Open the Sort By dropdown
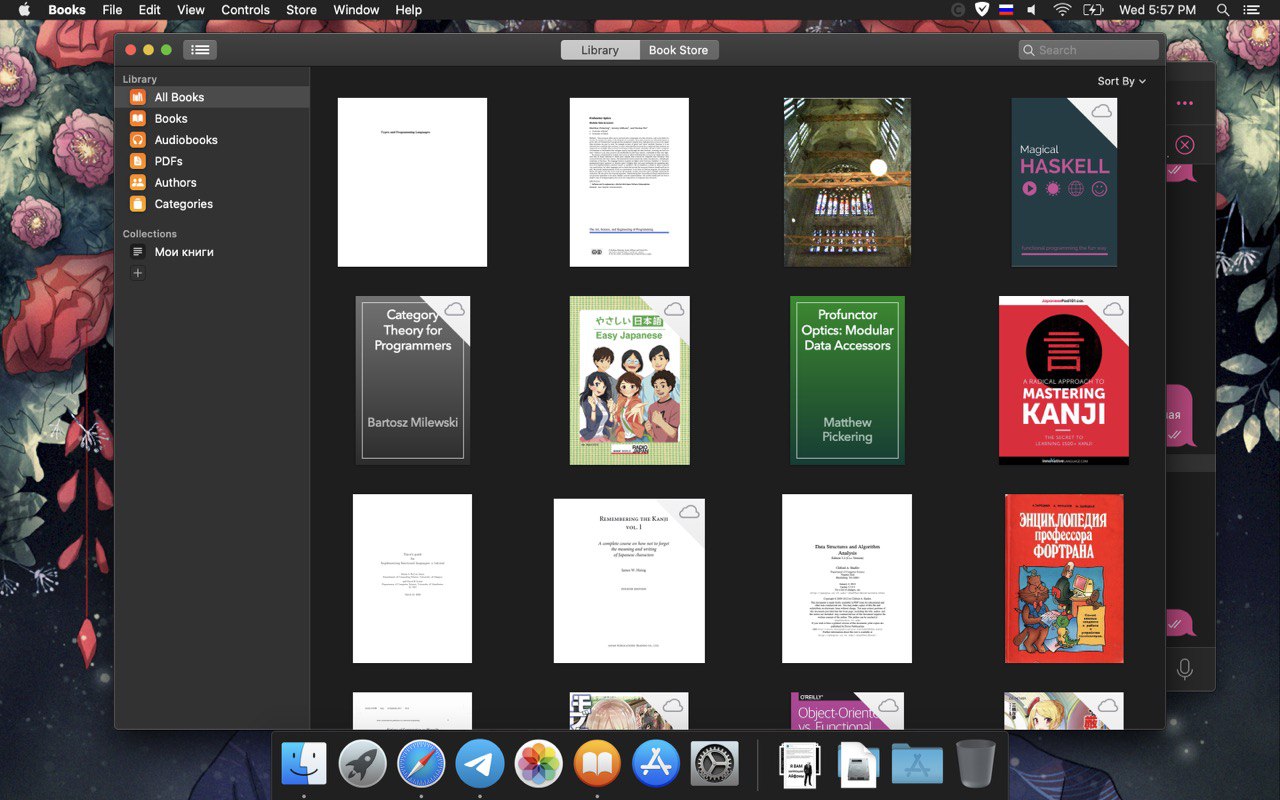This screenshot has width=1280, height=800. point(1121,81)
